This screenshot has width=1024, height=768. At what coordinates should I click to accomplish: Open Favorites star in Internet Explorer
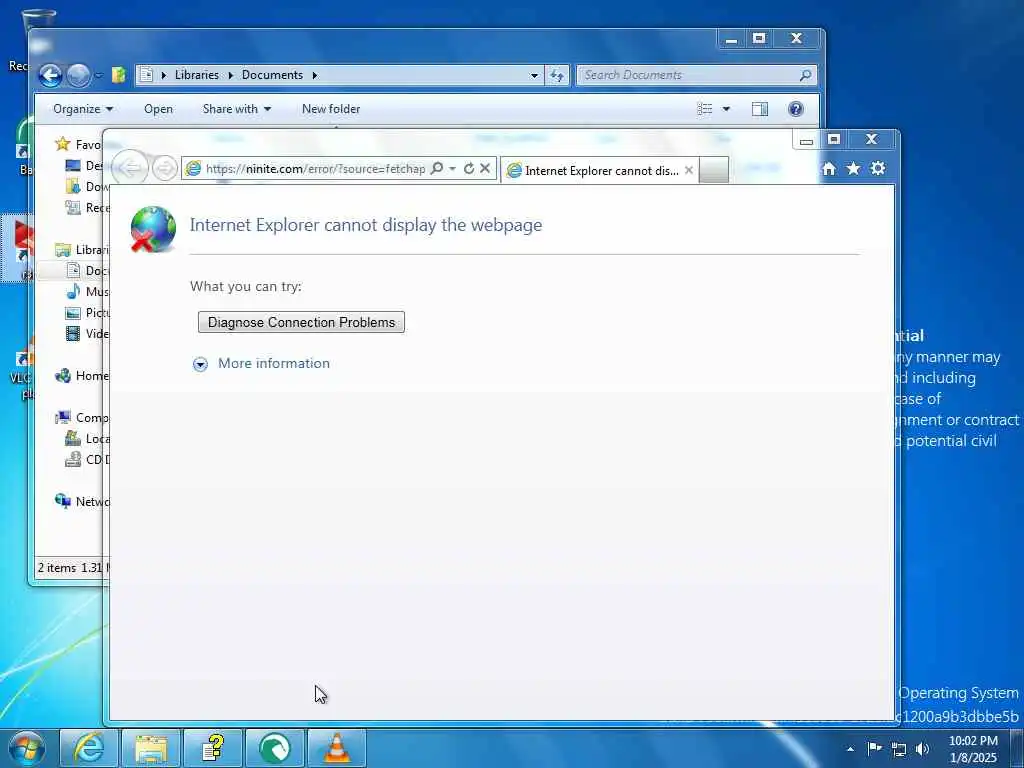pyautogui.click(x=853, y=168)
